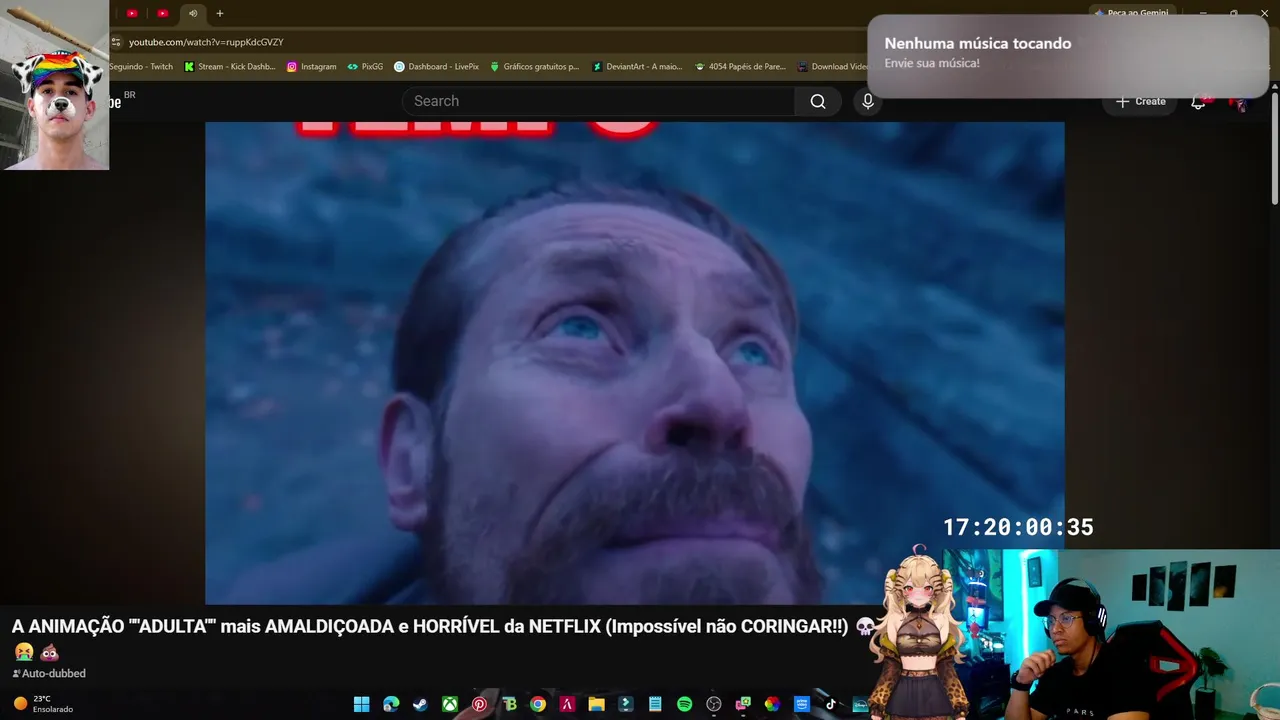Select the active tab playing audio
The height and width of the screenshot is (720, 1280).
(193, 13)
